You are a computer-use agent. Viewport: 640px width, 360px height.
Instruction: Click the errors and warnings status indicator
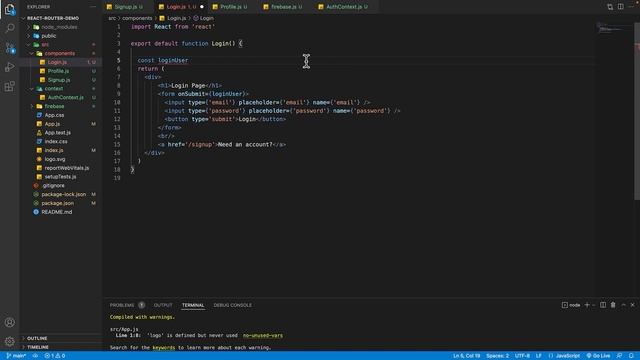(x=55, y=356)
